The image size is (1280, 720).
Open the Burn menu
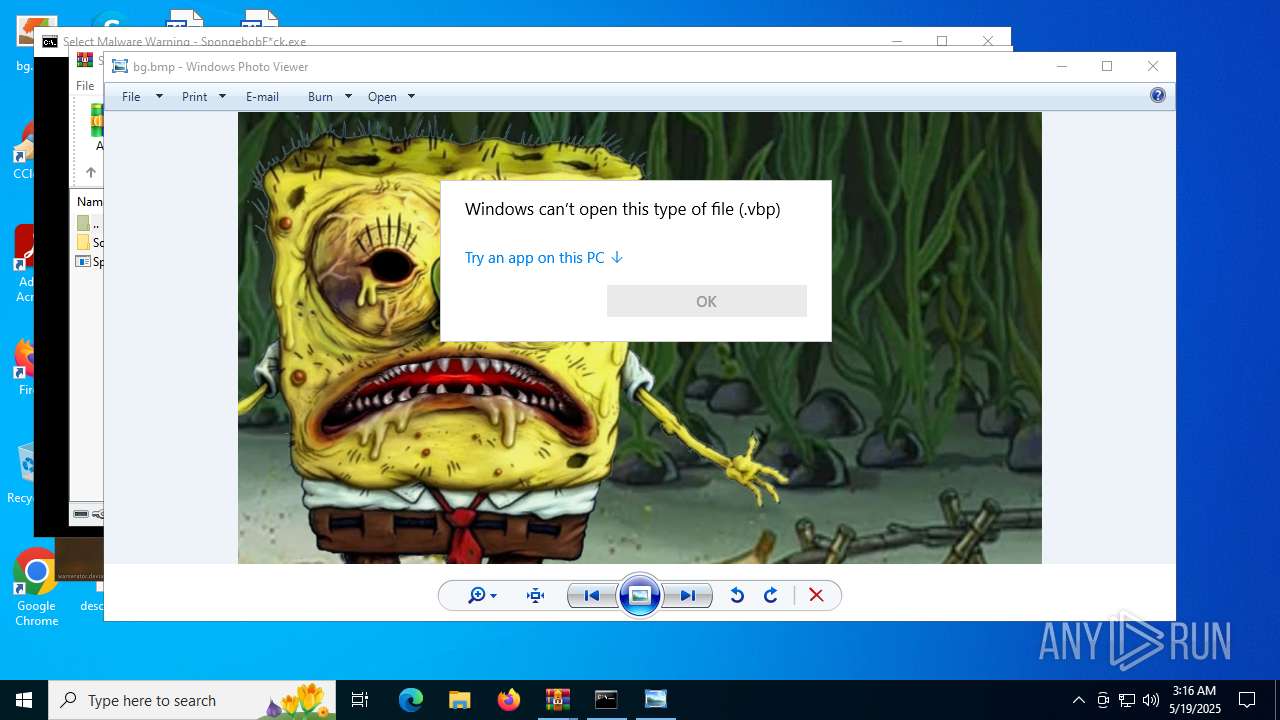pos(320,97)
